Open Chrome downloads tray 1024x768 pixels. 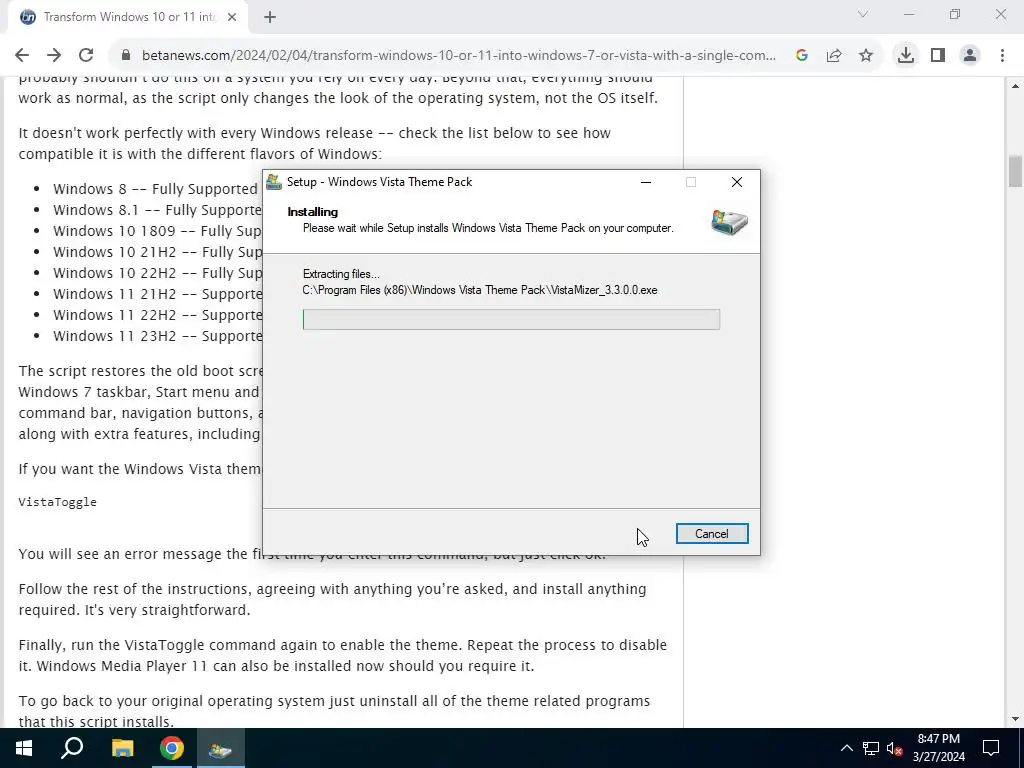click(x=906, y=56)
